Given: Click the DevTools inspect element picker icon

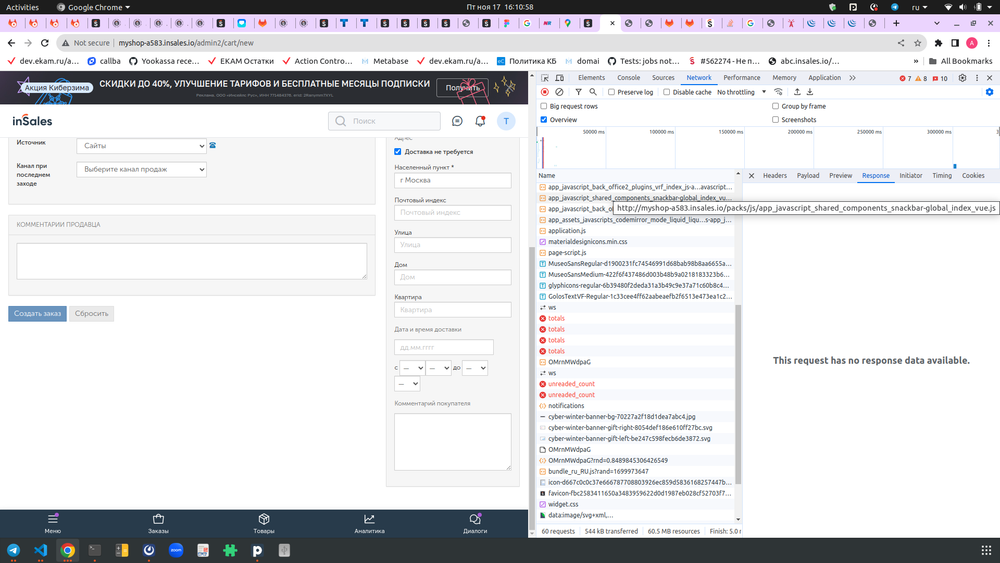Looking at the screenshot, I should [x=545, y=77].
